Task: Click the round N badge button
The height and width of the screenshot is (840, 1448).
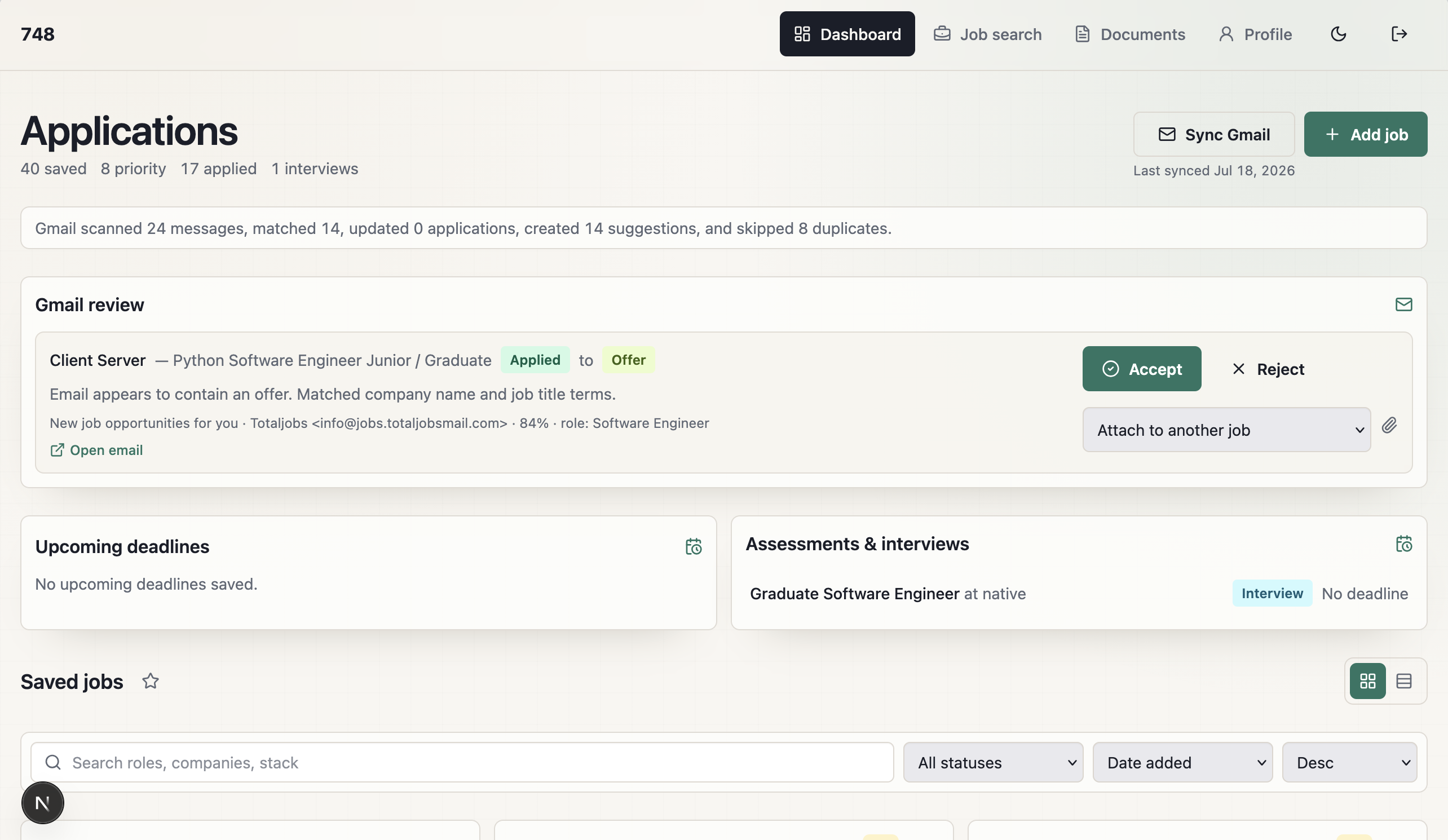Action: [42, 803]
